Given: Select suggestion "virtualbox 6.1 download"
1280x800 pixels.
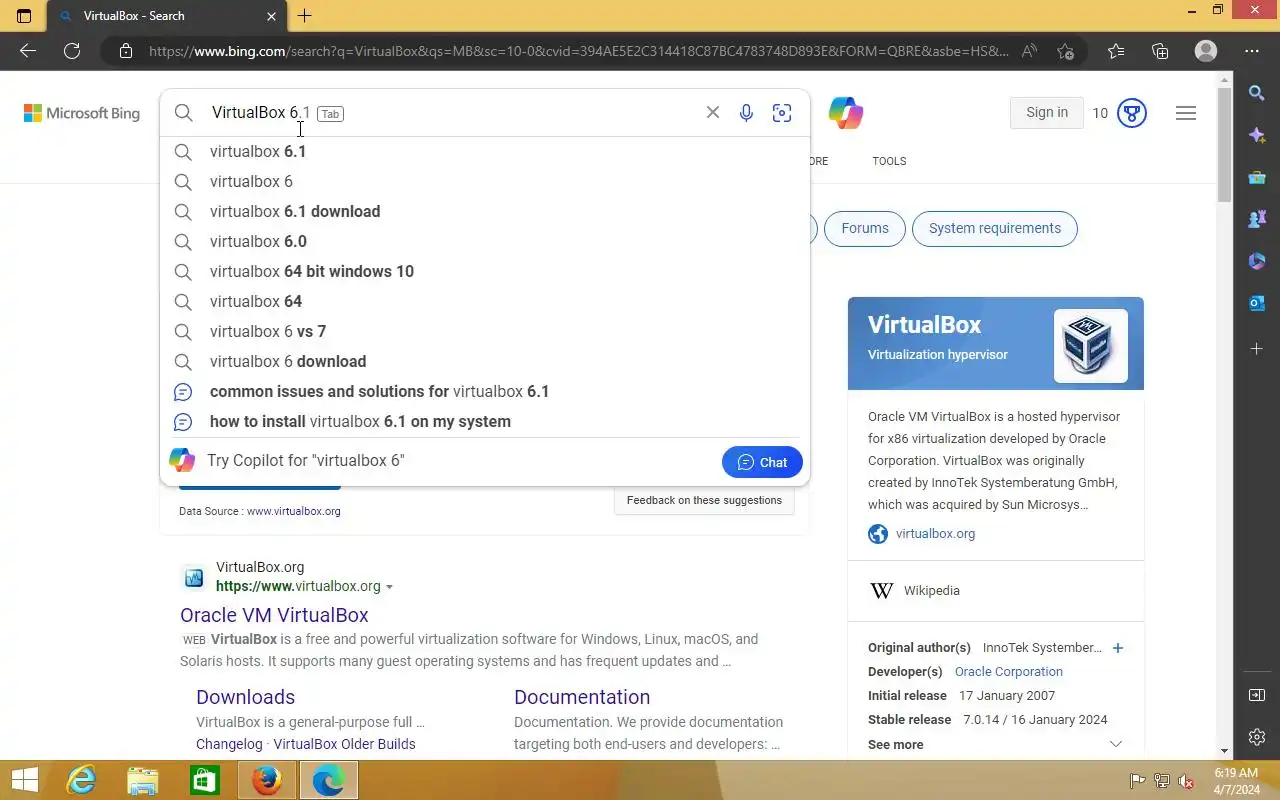Looking at the screenshot, I should tap(484, 211).
